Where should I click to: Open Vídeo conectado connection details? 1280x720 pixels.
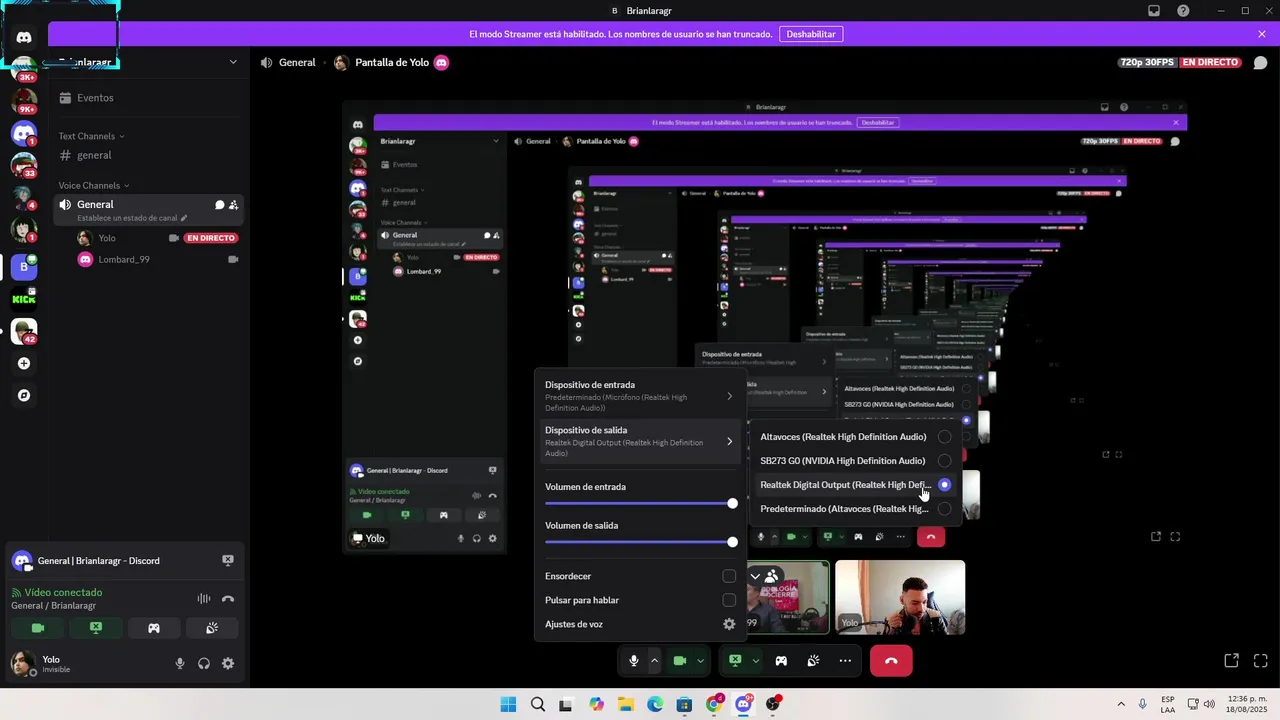[x=63, y=592]
